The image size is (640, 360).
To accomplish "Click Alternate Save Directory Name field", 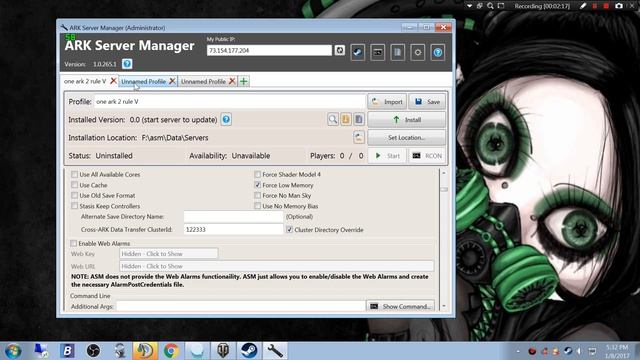I will coord(233,216).
